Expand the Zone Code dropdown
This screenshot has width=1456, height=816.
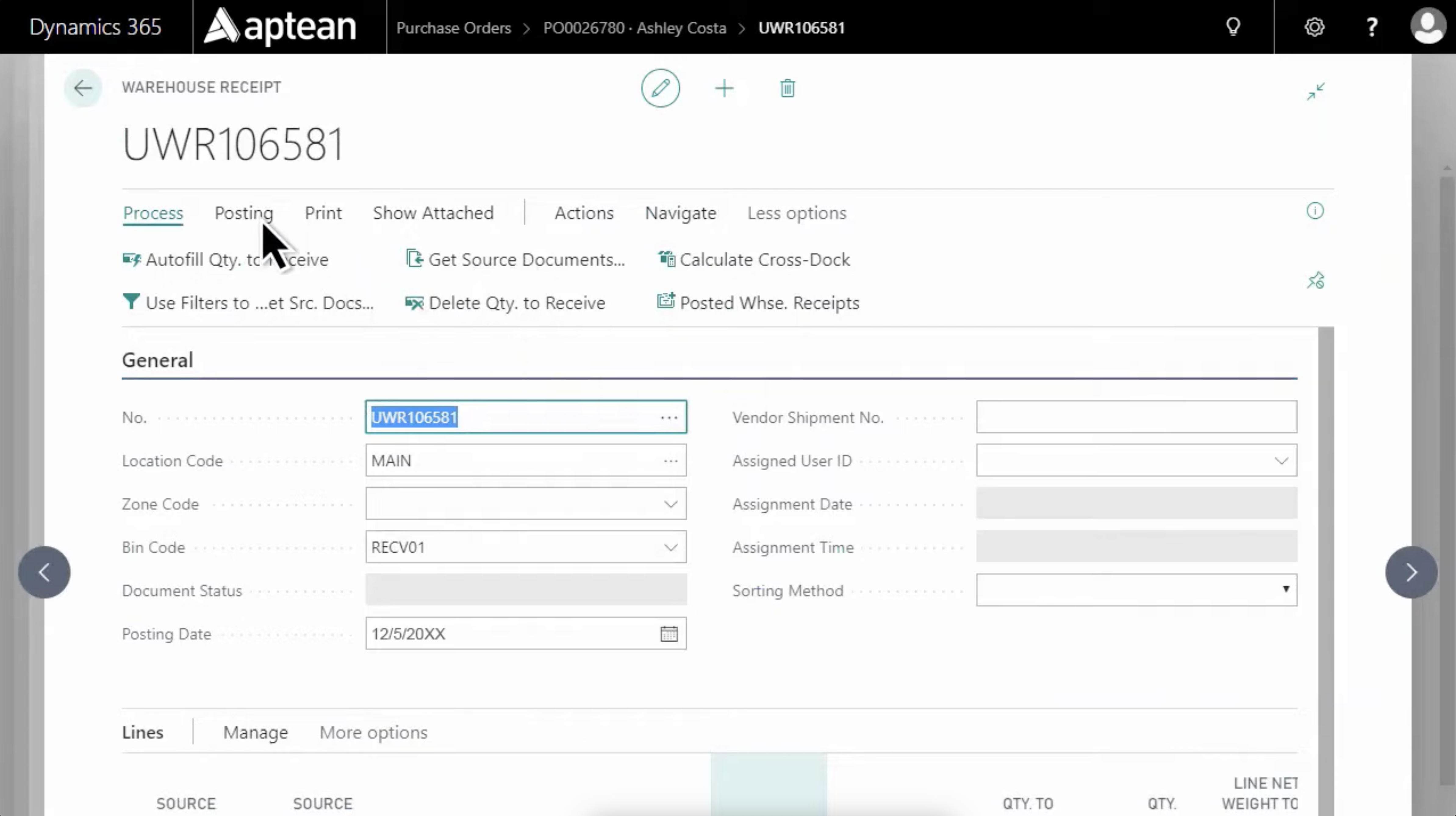pos(670,503)
